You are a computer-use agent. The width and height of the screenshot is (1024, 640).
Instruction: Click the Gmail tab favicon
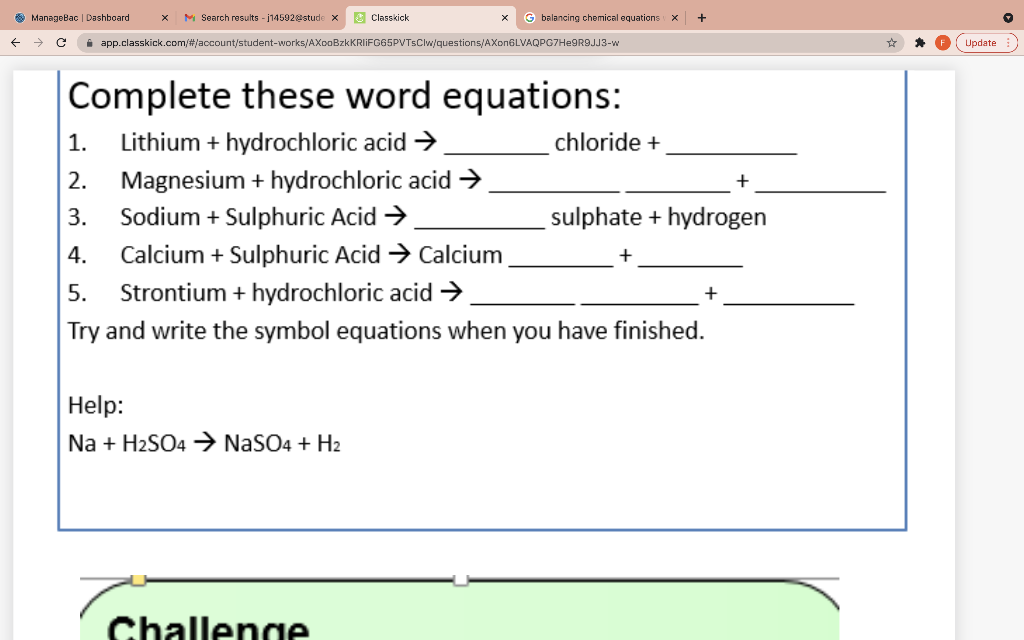coord(190,18)
